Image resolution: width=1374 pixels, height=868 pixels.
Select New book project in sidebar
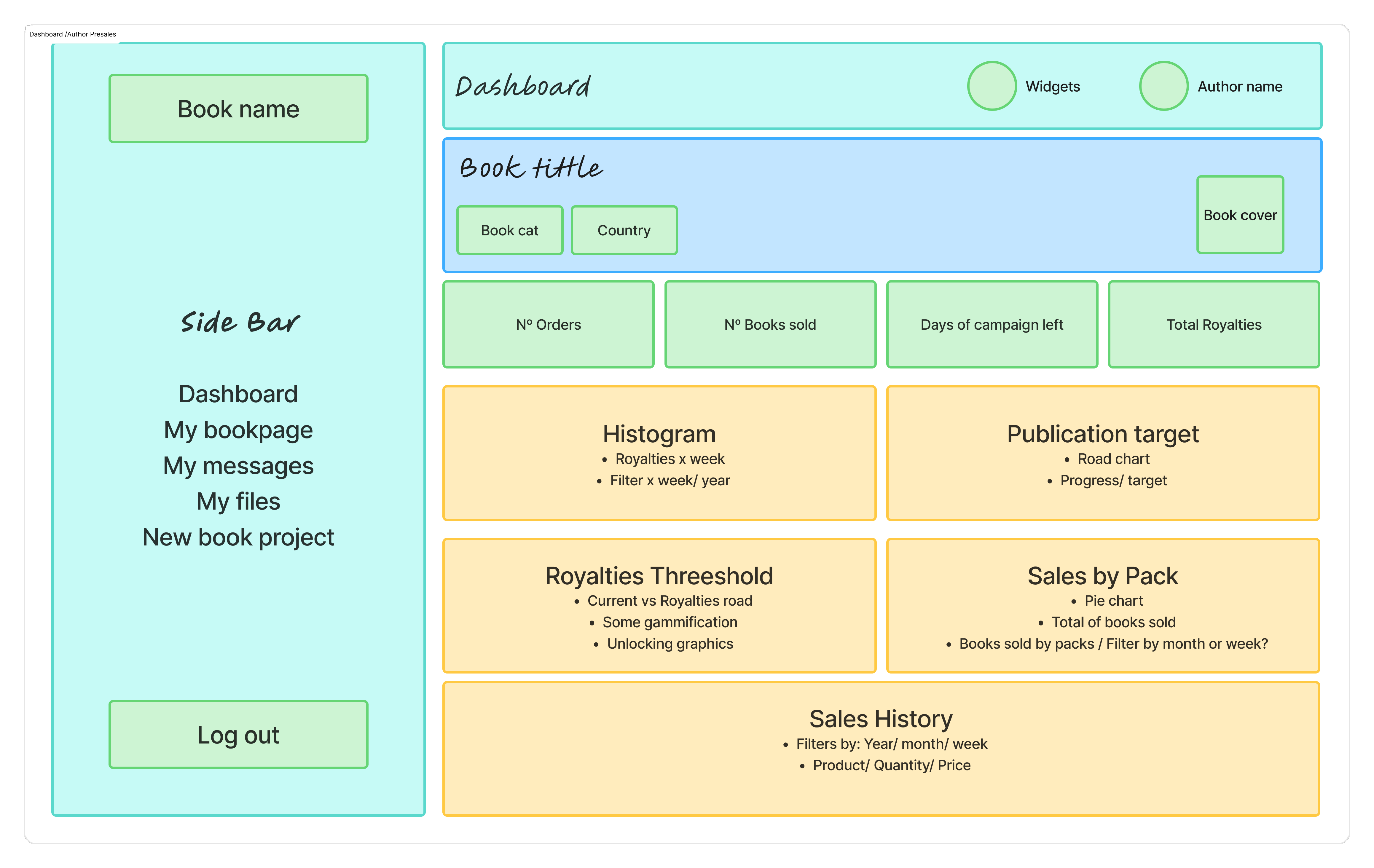[x=238, y=538]
